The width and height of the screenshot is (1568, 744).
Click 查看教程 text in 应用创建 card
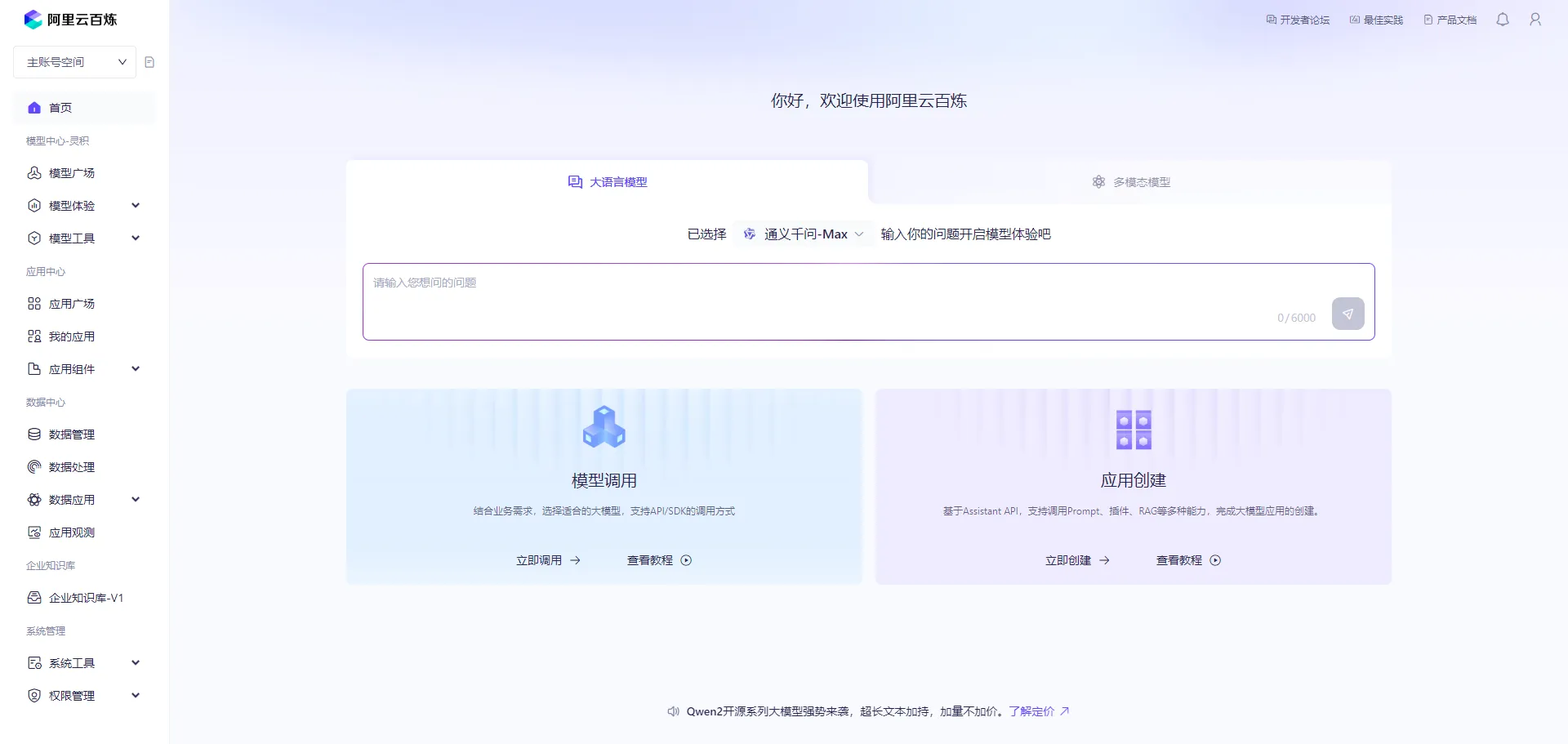(x=1179, y=560)
